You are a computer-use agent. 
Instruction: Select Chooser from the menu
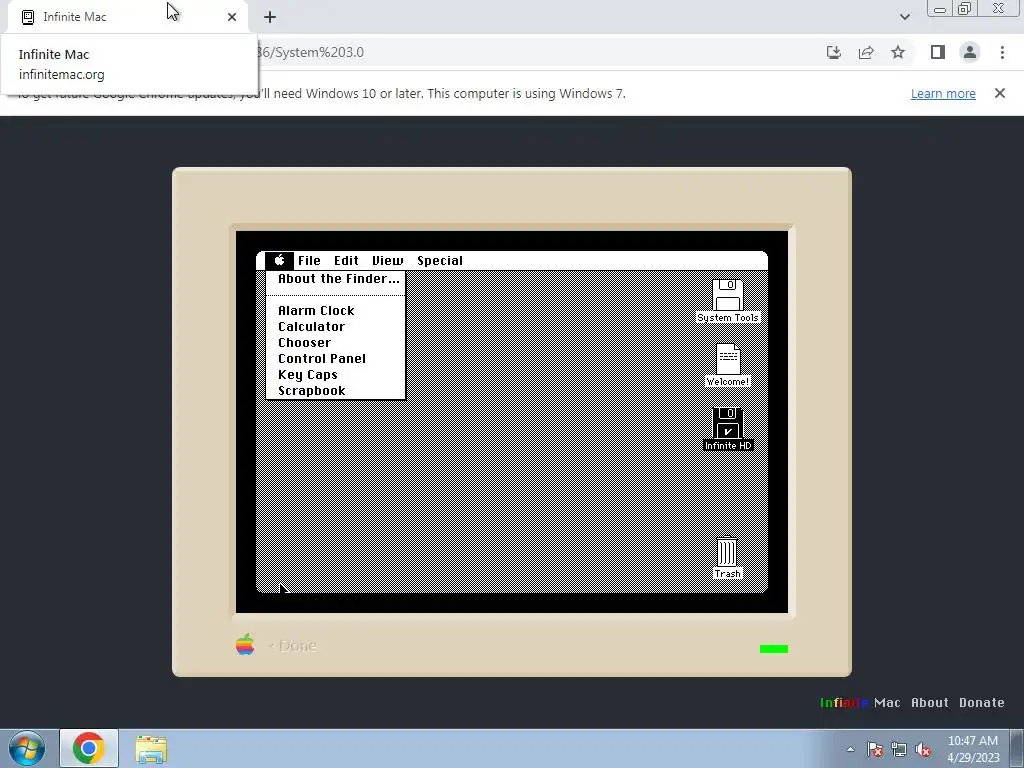[x=336, y=343]
